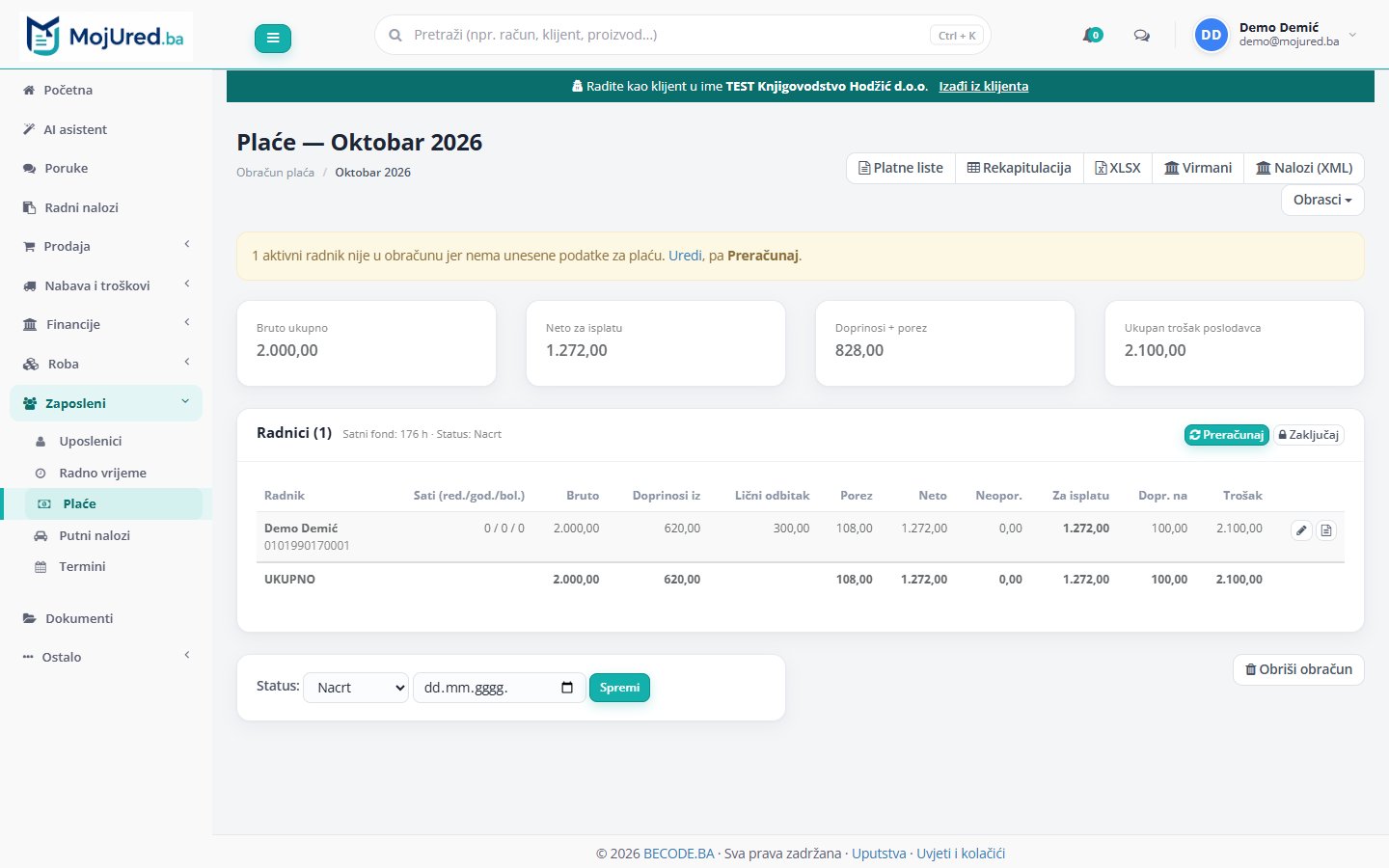Click the Nalozi (XML) button

(1304, 168)
